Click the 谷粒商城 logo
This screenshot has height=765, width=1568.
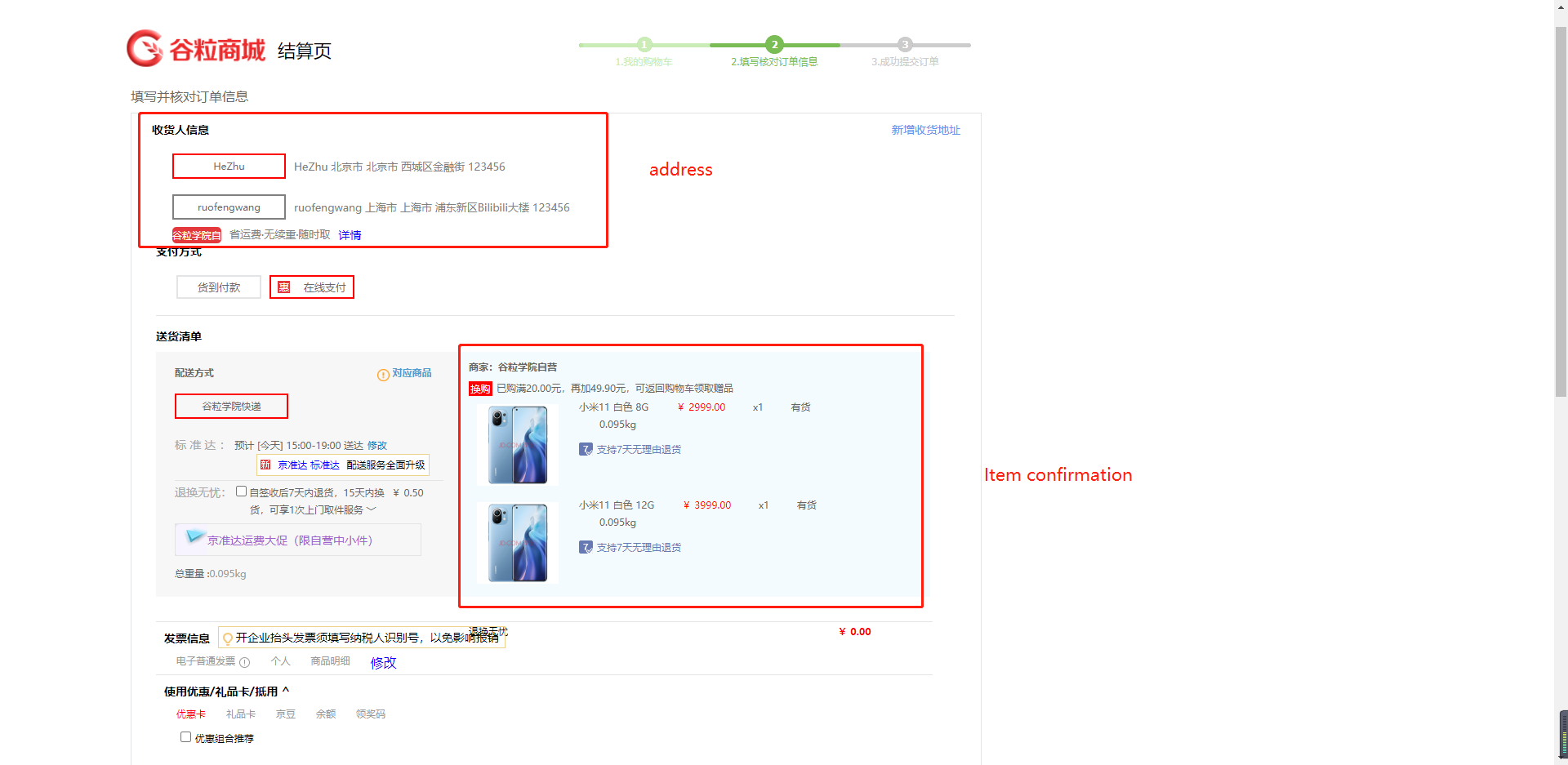196,49
